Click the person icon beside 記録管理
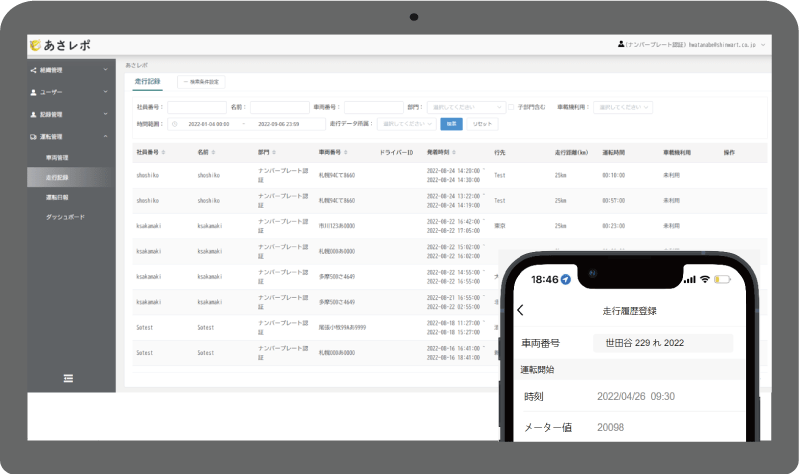800x474 pixels. pos(33,115)
